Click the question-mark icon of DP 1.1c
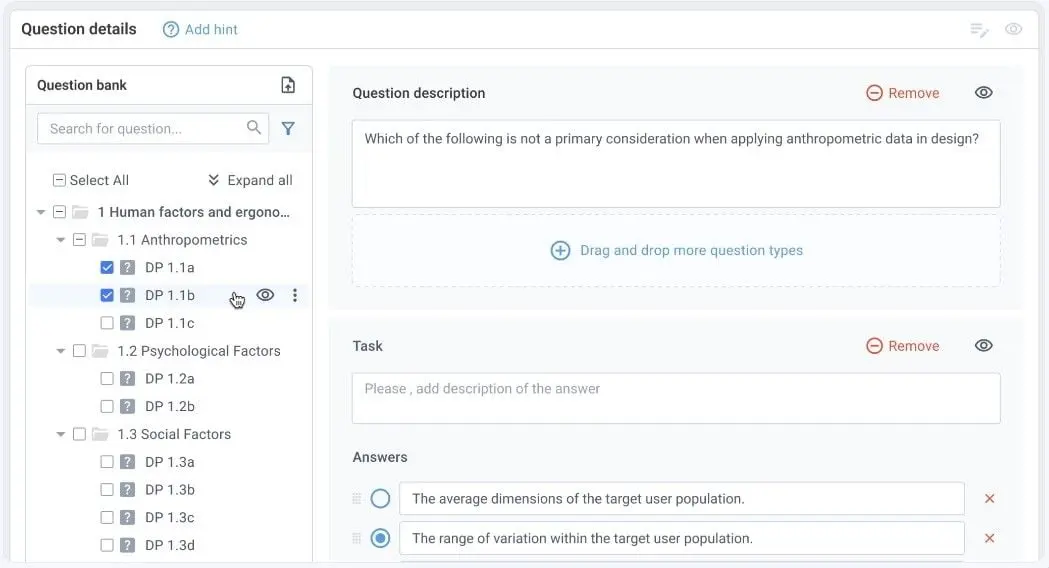1049x568 pixels. tap(127, 323)
